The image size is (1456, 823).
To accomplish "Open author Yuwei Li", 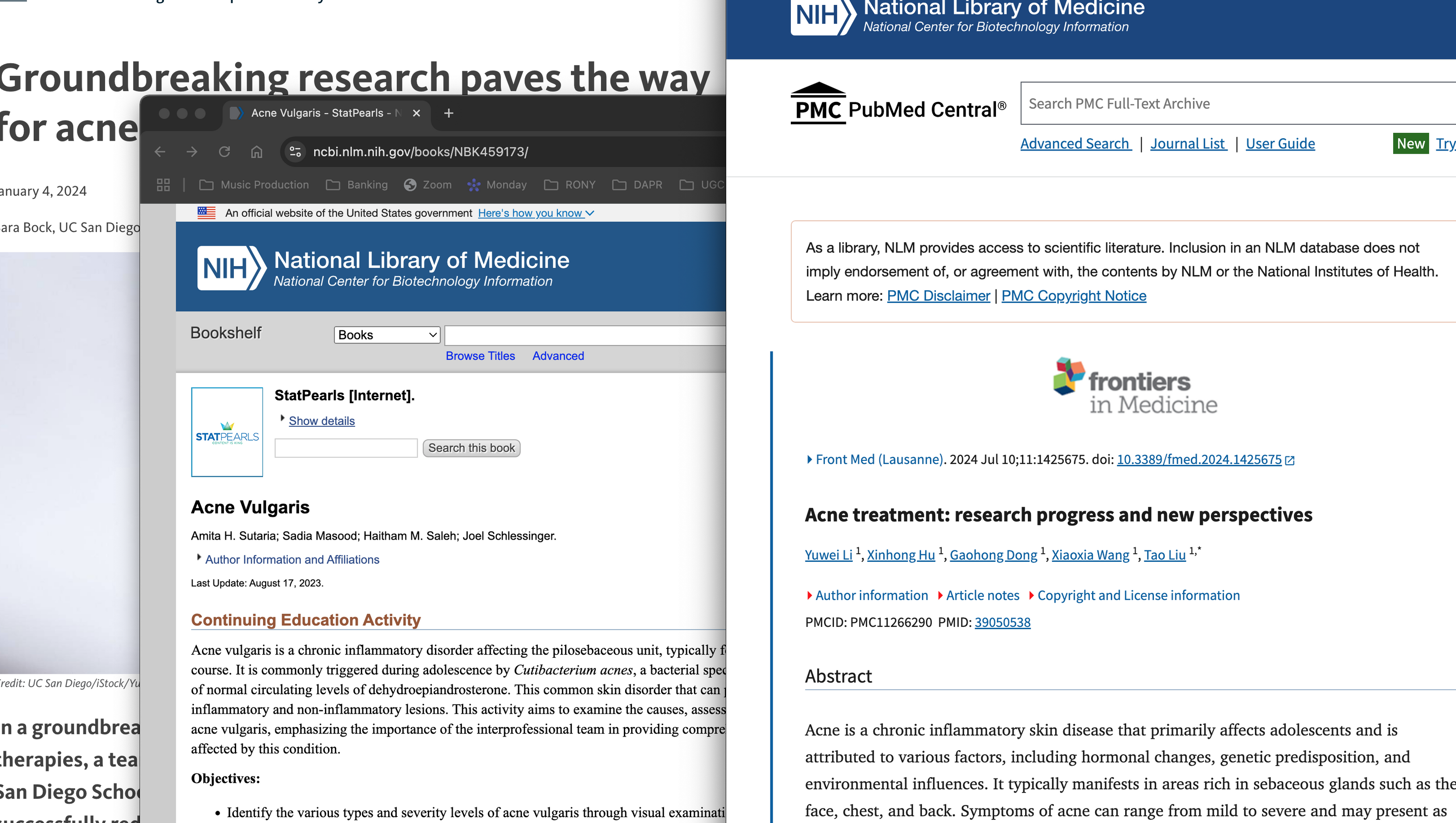I will pyautogui.click(x=829, y=555).
